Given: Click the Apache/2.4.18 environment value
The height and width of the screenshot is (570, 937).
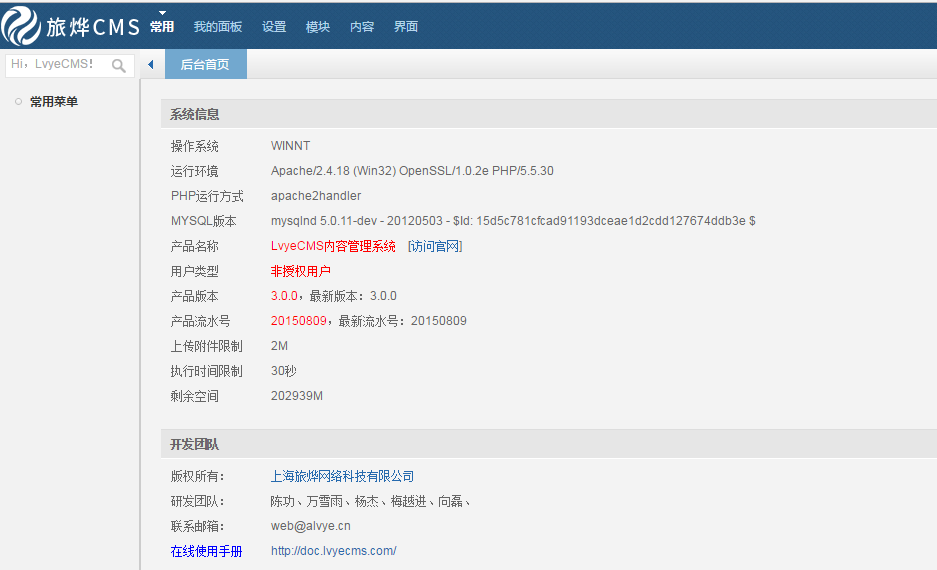Looking at the screenshot, I should click(x=412, y=171).
